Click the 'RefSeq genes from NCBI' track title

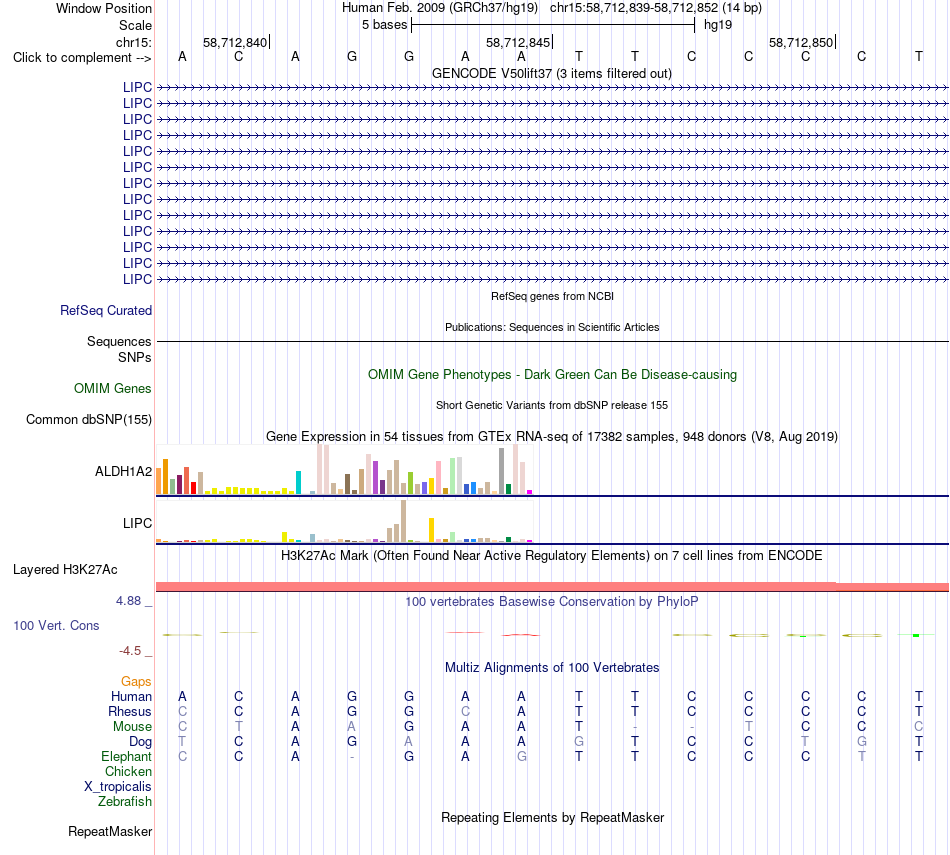(x=552, y=296)
